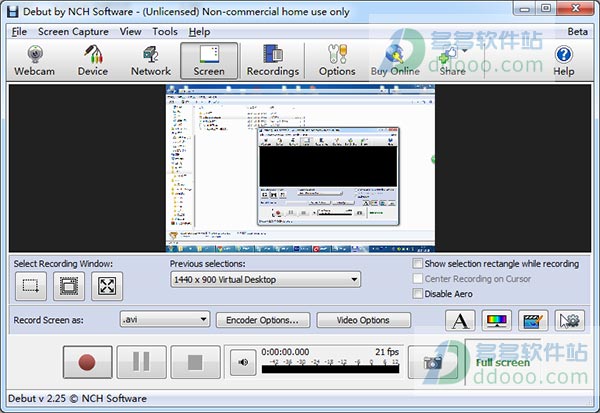
Task: Open the cursor settings gear icon
Action: point(570,320)
